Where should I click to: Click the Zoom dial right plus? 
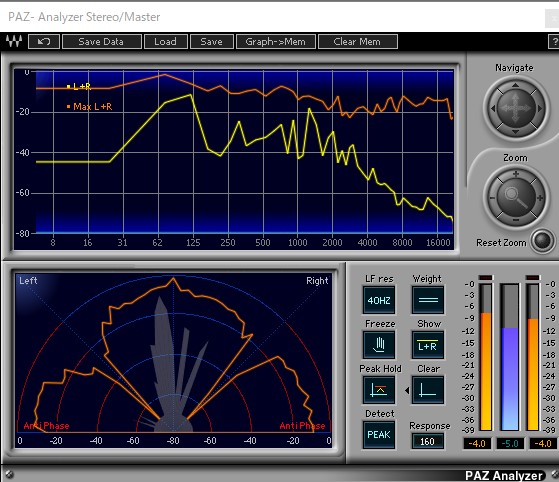[x=540, y=198]
